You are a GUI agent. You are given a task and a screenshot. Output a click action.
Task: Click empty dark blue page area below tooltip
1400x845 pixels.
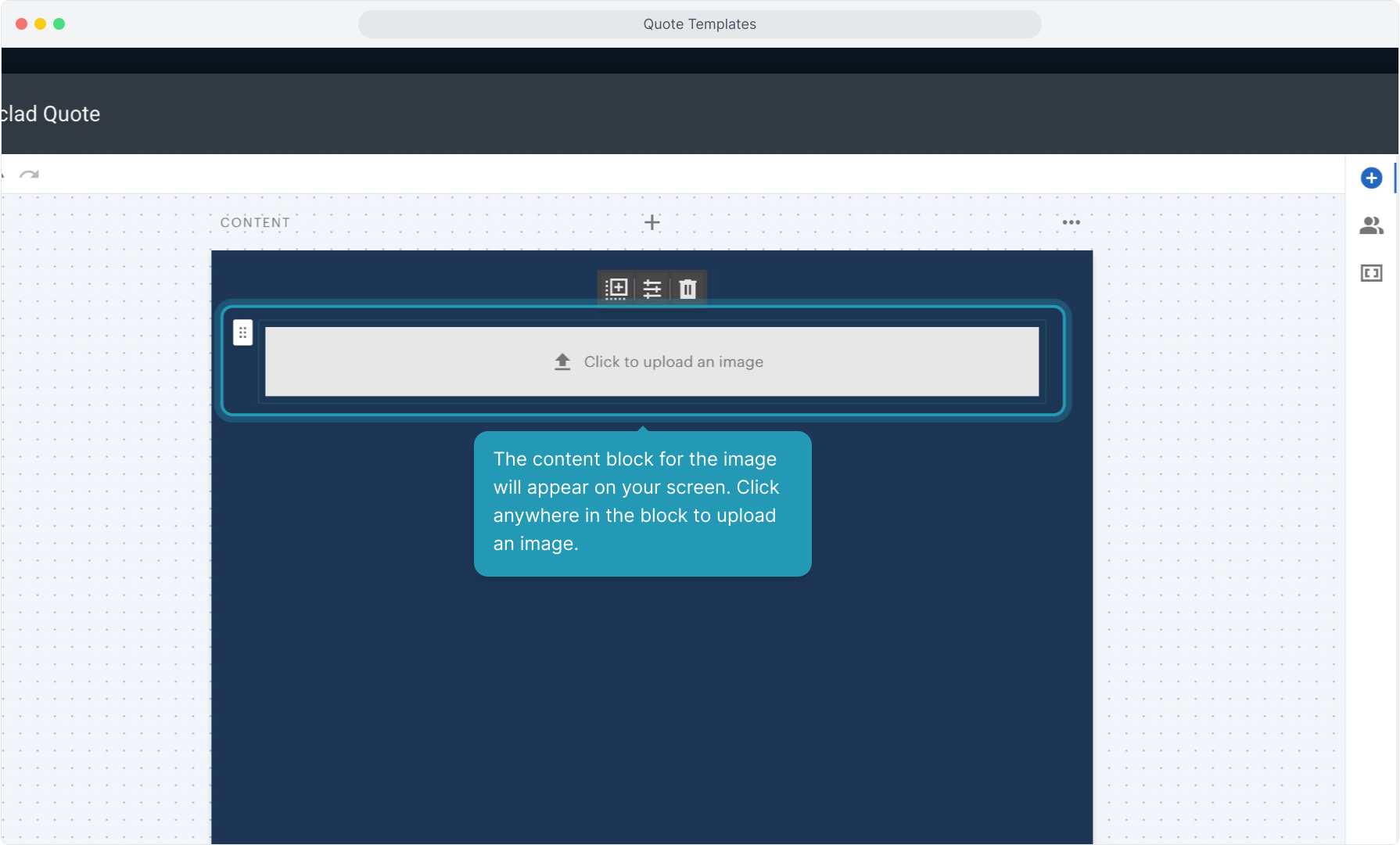[651, 704]
